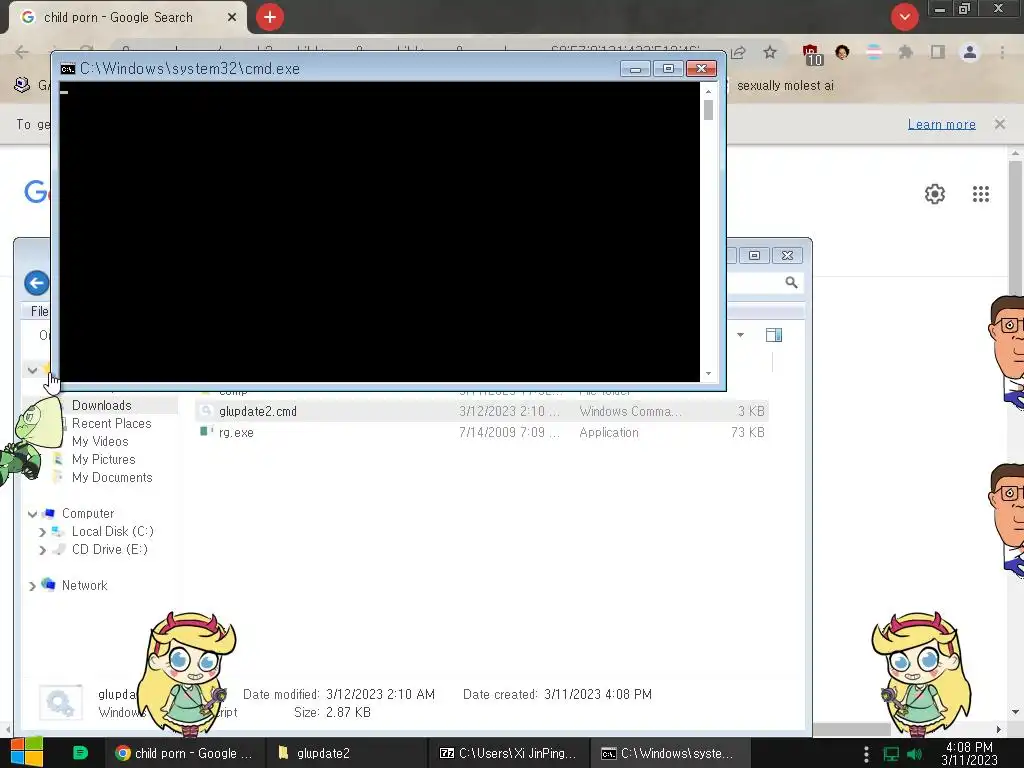1024x768 pixels.
Task: Expand the Local Disk (C:) node
Action: [42, 532]
